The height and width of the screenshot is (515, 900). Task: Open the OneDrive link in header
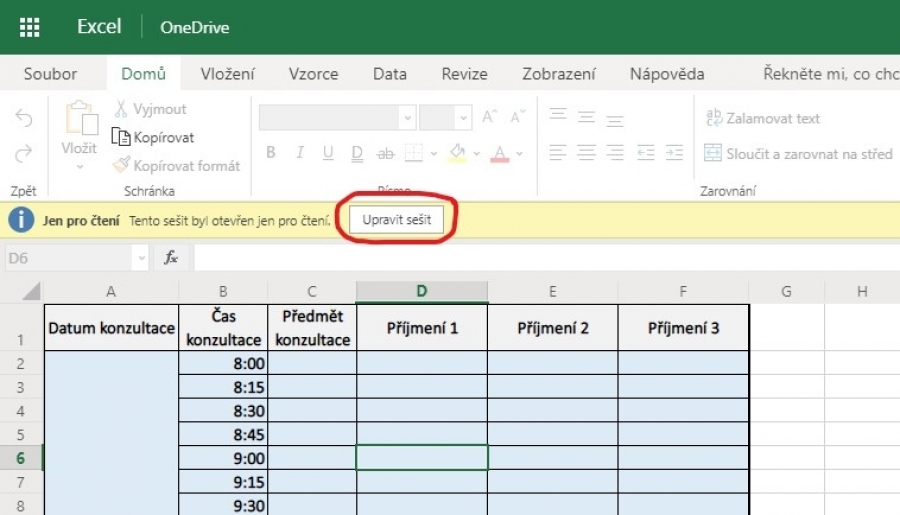194,27
